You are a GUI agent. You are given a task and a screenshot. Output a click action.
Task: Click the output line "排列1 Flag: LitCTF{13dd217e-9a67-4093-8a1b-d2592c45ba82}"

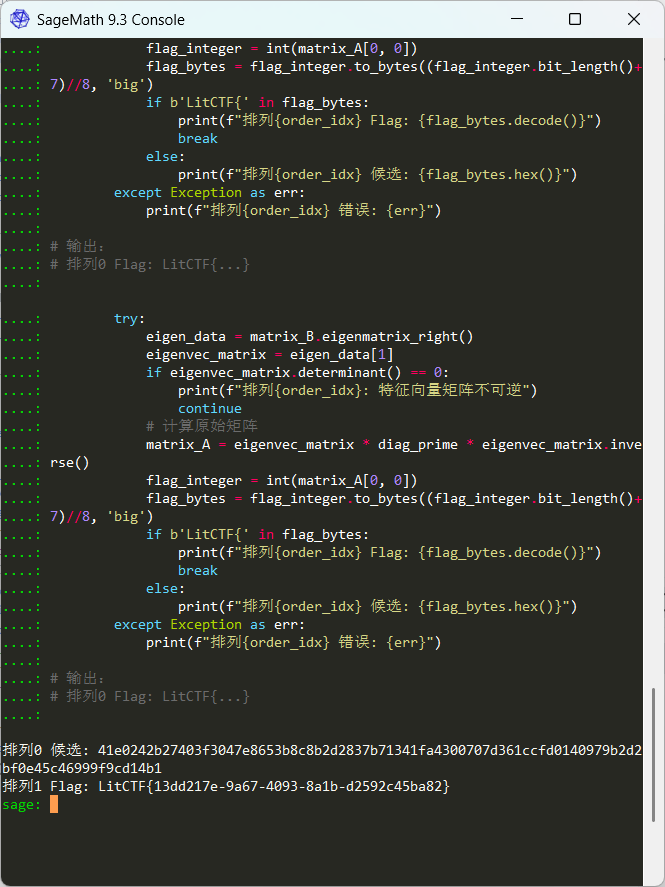point(226,786)
